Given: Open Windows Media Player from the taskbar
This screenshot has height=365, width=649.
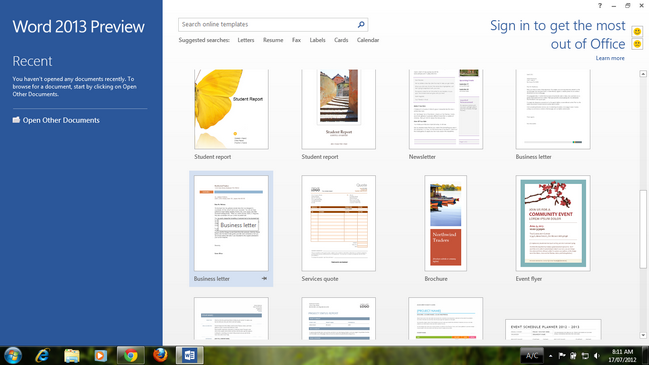Looking at the screenshot, I should tap(100, 355).
